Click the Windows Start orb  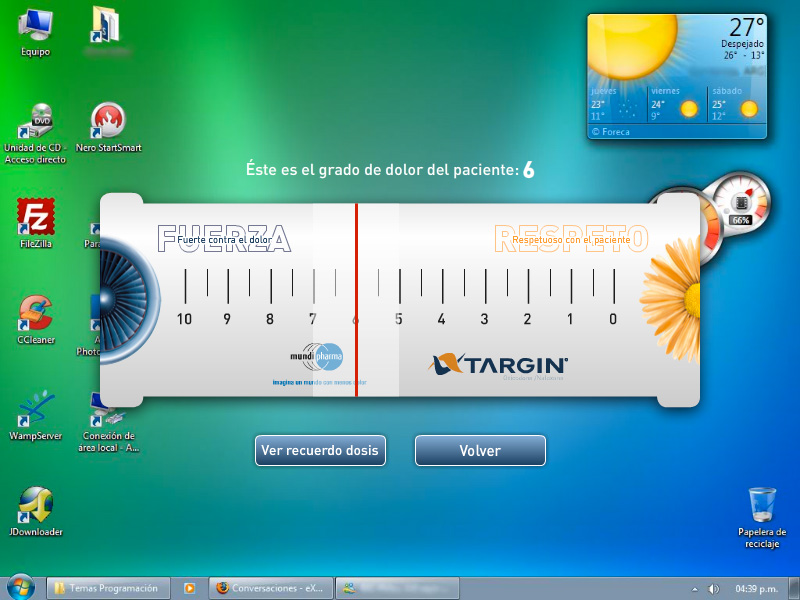click(20, 587)
